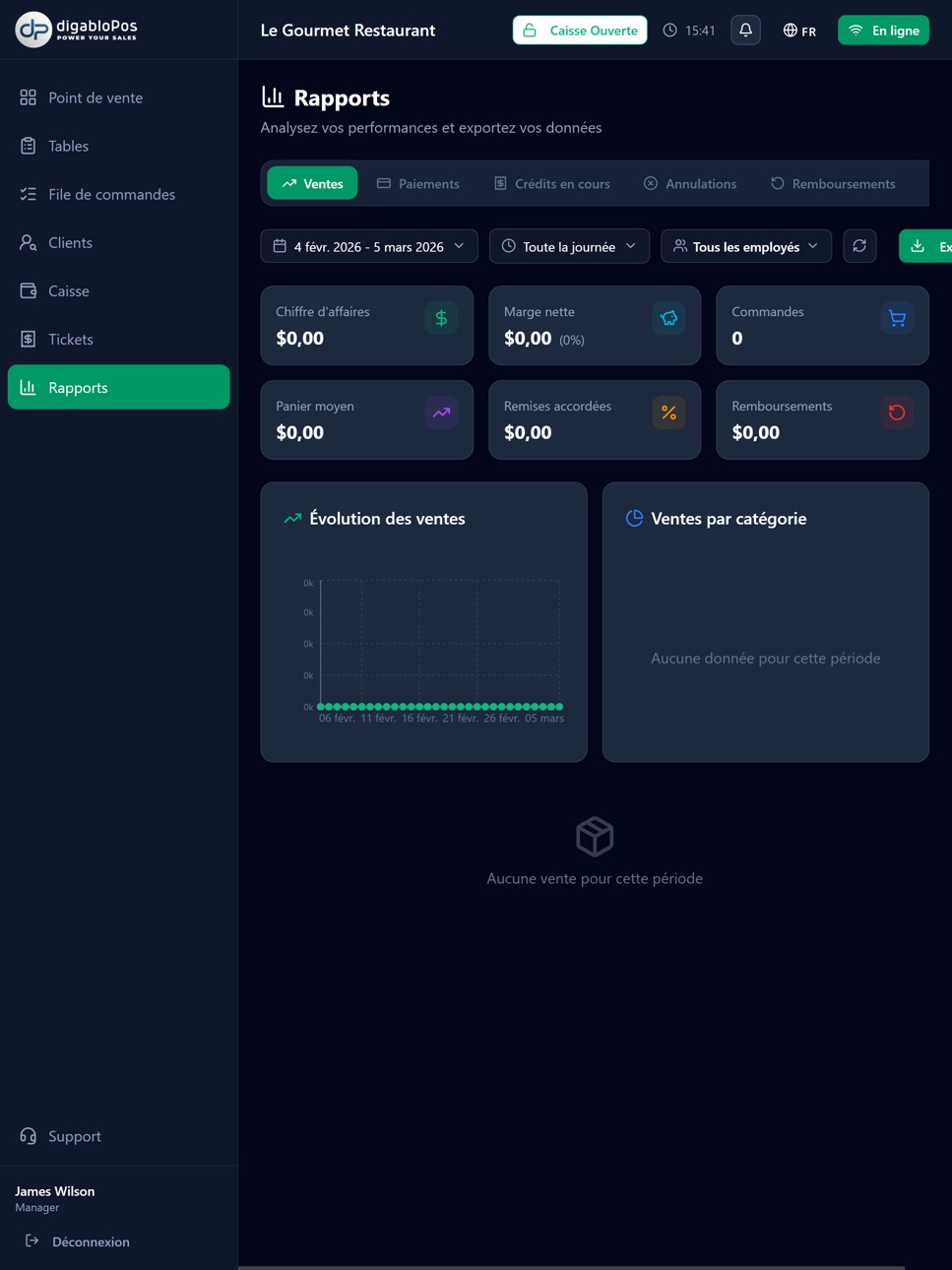Viewport: 952px width, 1270px height.
Task: Click the digabloPos logo
Action: pyautogui.click(x=77, y=30)
